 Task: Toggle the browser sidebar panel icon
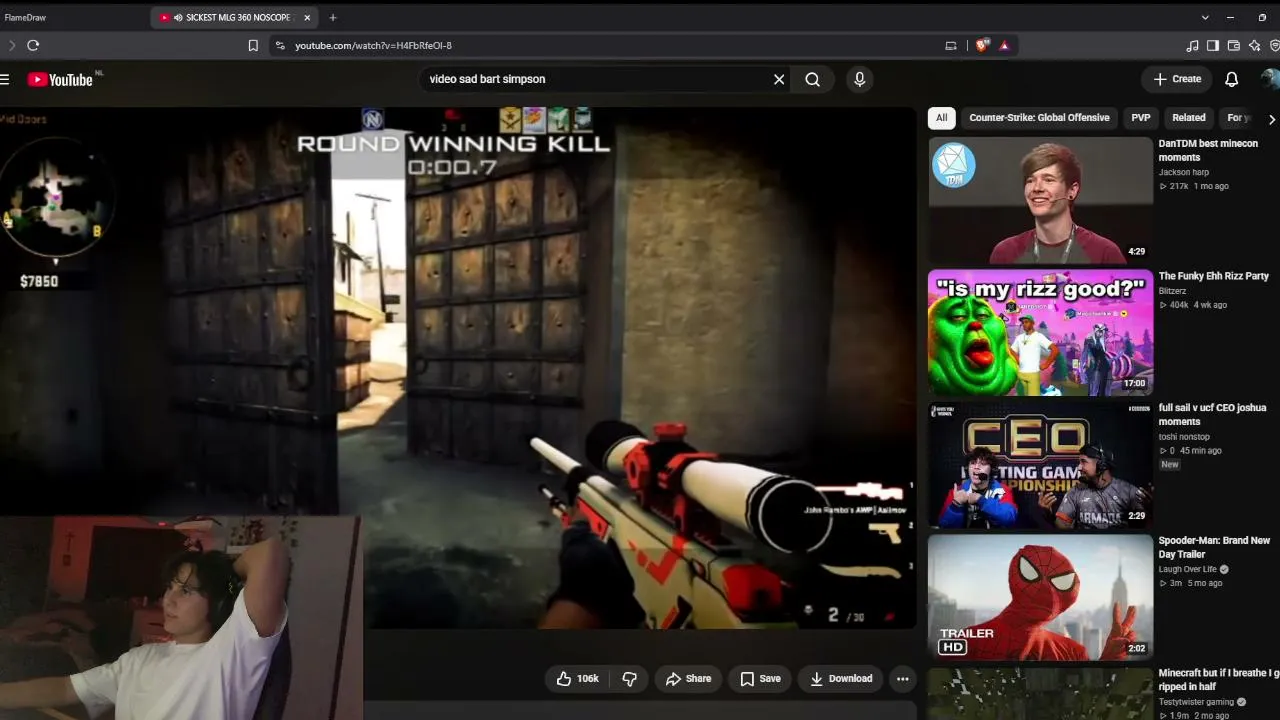click(x=1213, y=45)
